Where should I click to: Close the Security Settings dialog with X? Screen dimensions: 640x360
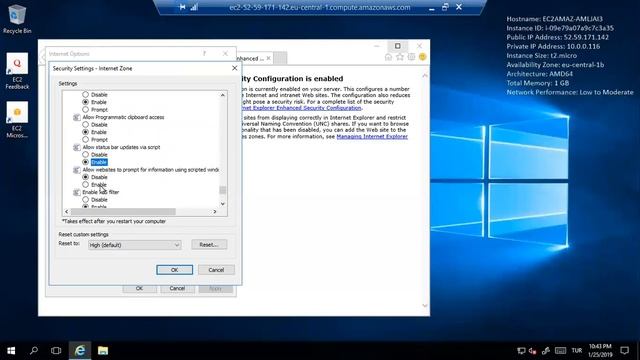234,68
